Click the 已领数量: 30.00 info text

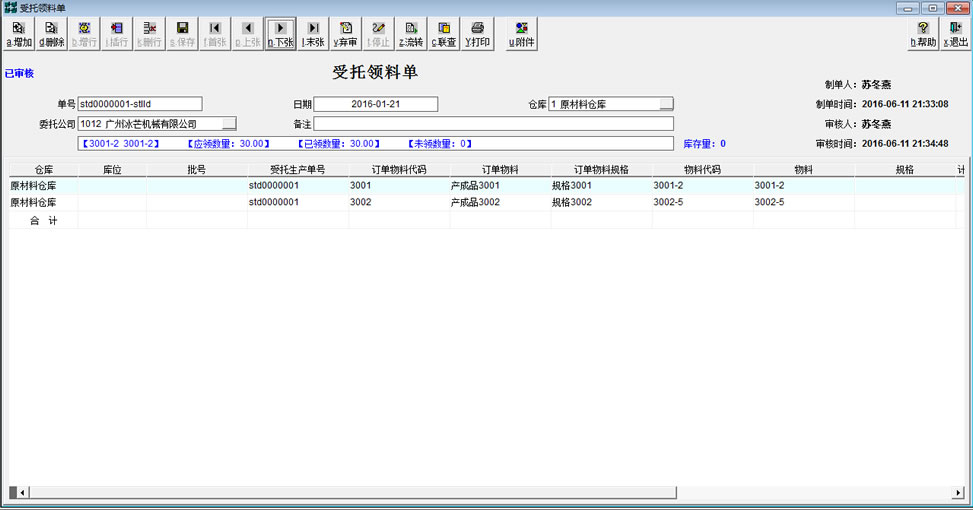(339, 144)
